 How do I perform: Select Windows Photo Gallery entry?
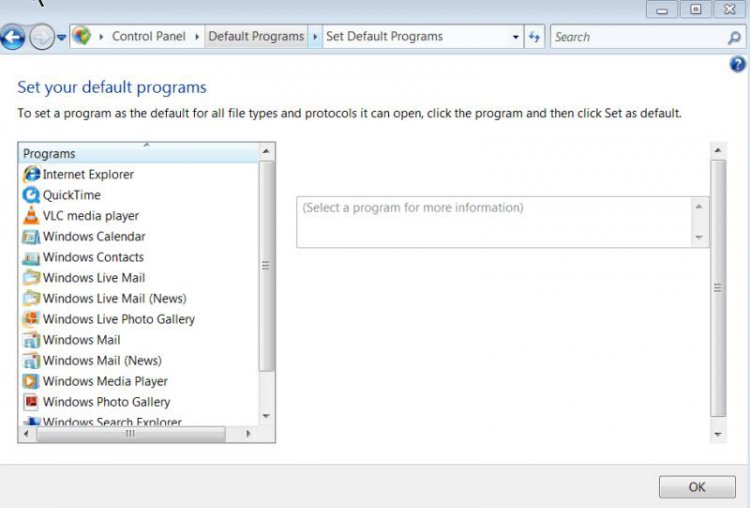pyautogui.click(x=107, y=402)
